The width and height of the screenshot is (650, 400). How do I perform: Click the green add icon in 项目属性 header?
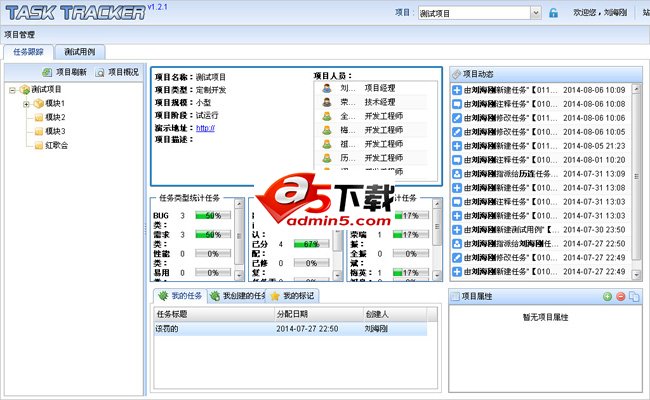(x=607, y=296)
